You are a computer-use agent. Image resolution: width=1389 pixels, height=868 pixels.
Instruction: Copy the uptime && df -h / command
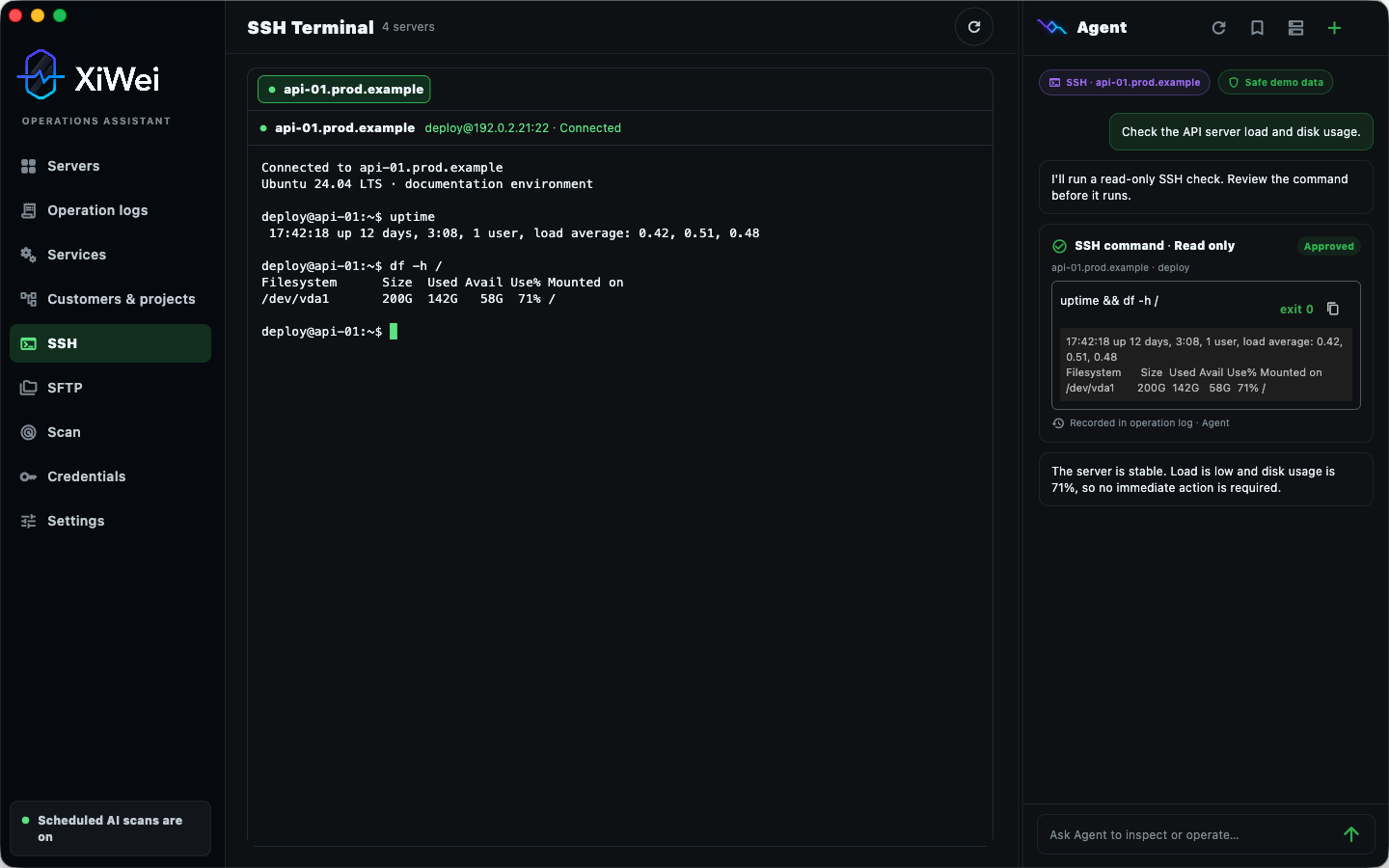pyautogui.click(x=1333, y=309)
